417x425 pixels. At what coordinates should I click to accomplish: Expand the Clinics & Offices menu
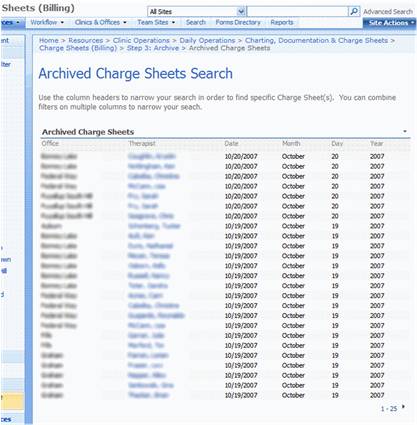(x=100, y=22)
